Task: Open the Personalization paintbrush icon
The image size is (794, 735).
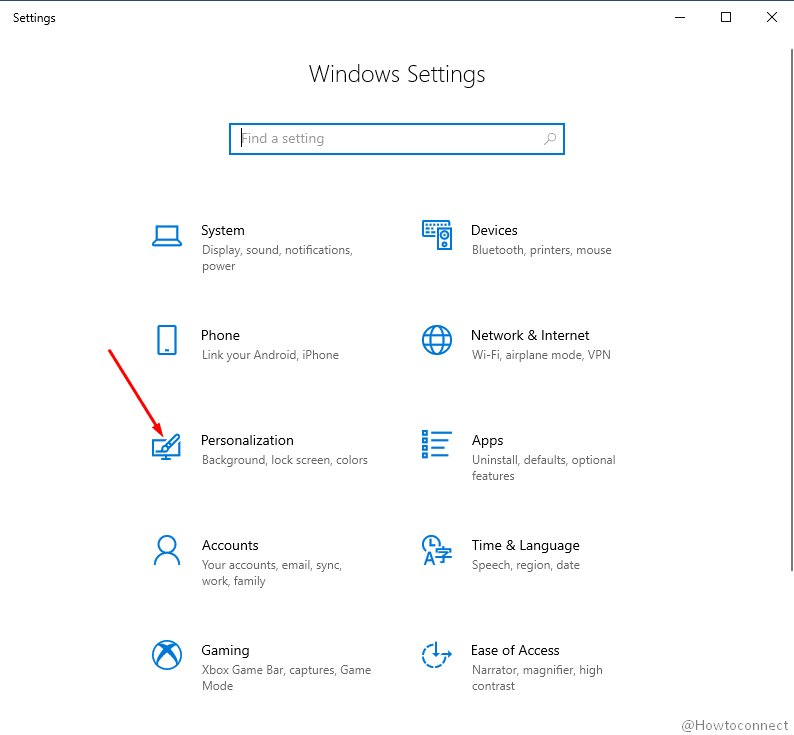Action: [167, 446]
